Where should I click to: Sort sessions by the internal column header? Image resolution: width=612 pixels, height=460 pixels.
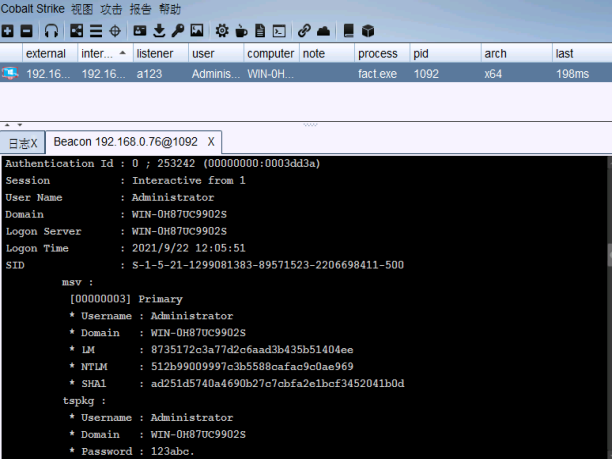[x=97, y=53]
